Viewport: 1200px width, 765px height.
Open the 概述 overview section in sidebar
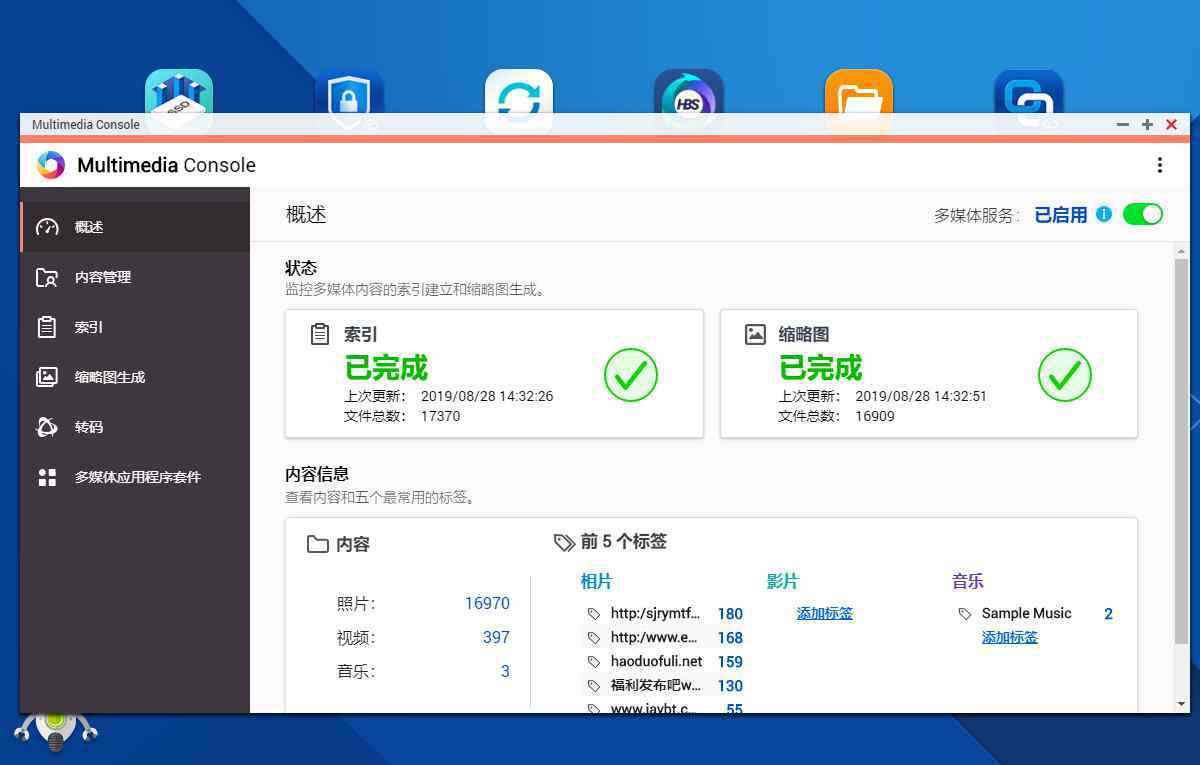click(x=135, y=227)
